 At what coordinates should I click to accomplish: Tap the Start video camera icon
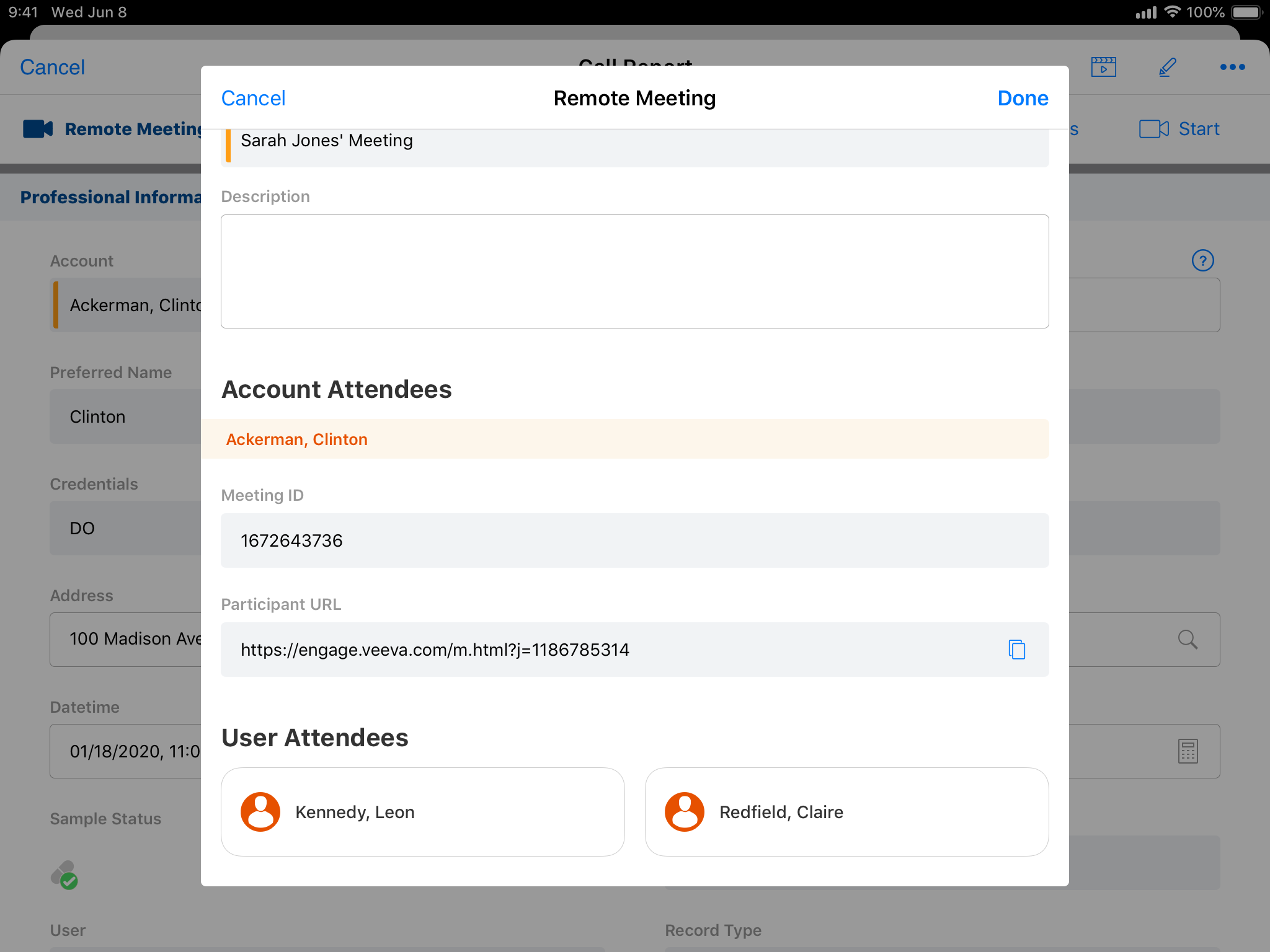click(1153, 129)
